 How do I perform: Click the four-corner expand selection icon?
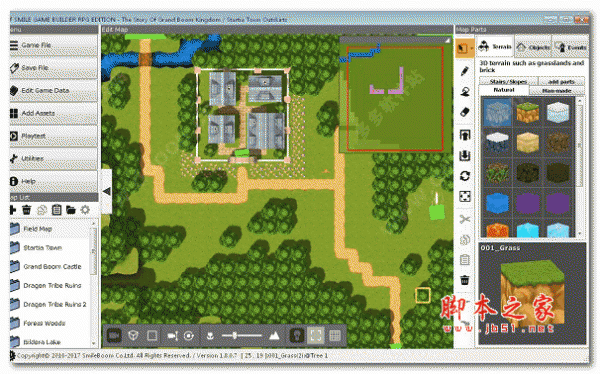coord(465,197)
